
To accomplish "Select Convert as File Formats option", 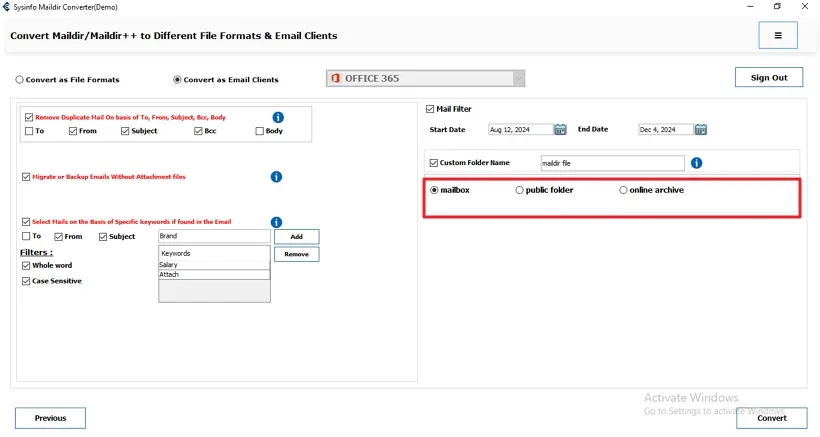I will pyautogui.click(x=20, y=80).
